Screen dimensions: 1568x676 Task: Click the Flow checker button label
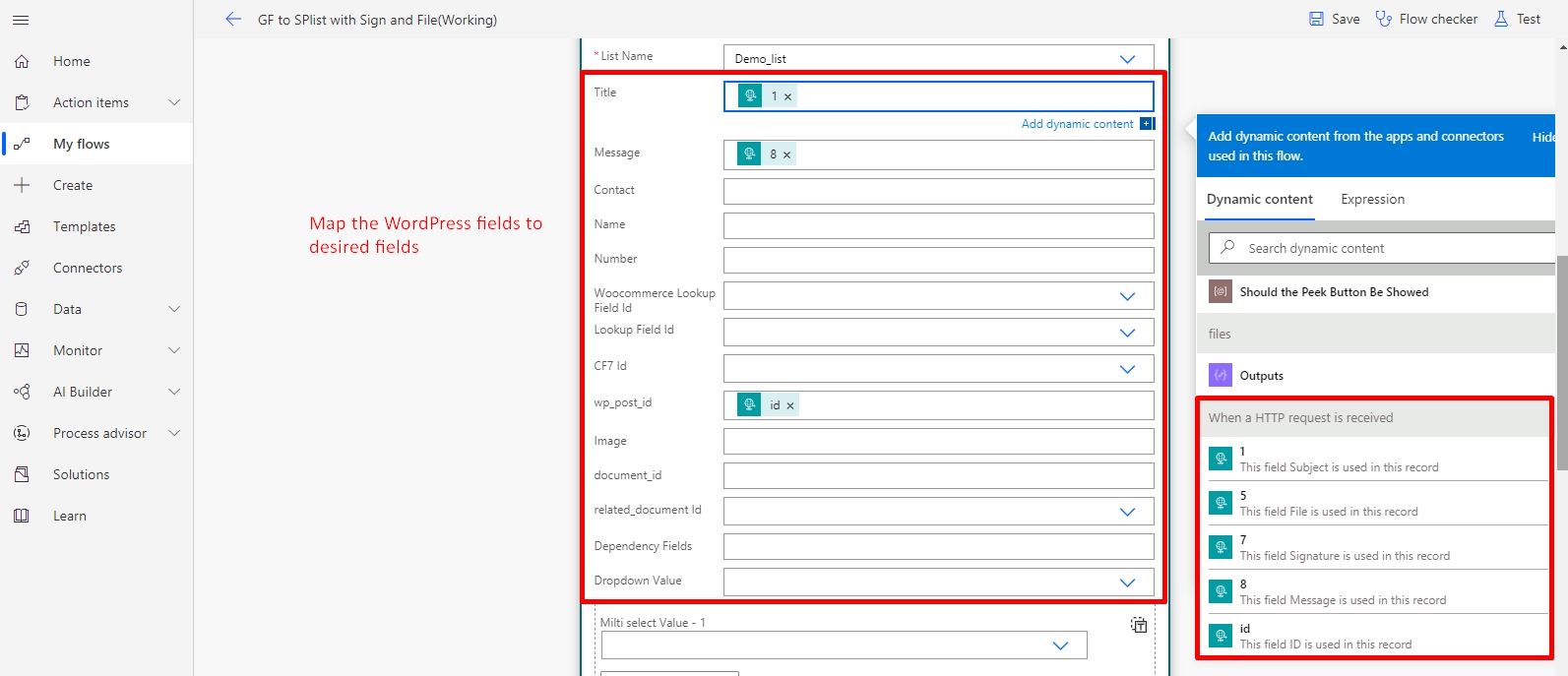1438,19
